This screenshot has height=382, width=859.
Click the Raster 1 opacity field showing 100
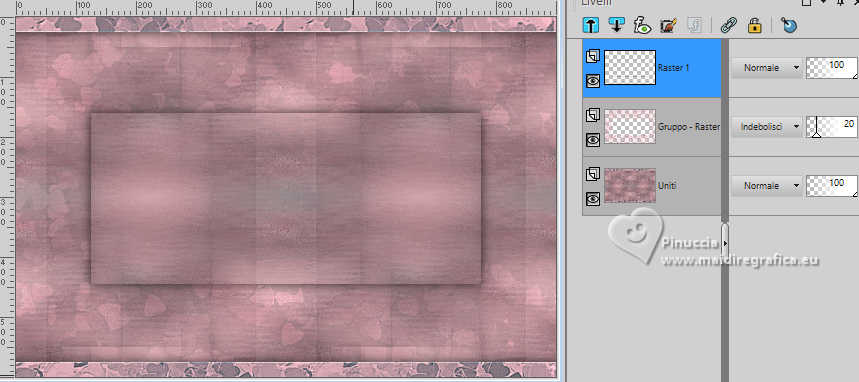click(832, 68)
